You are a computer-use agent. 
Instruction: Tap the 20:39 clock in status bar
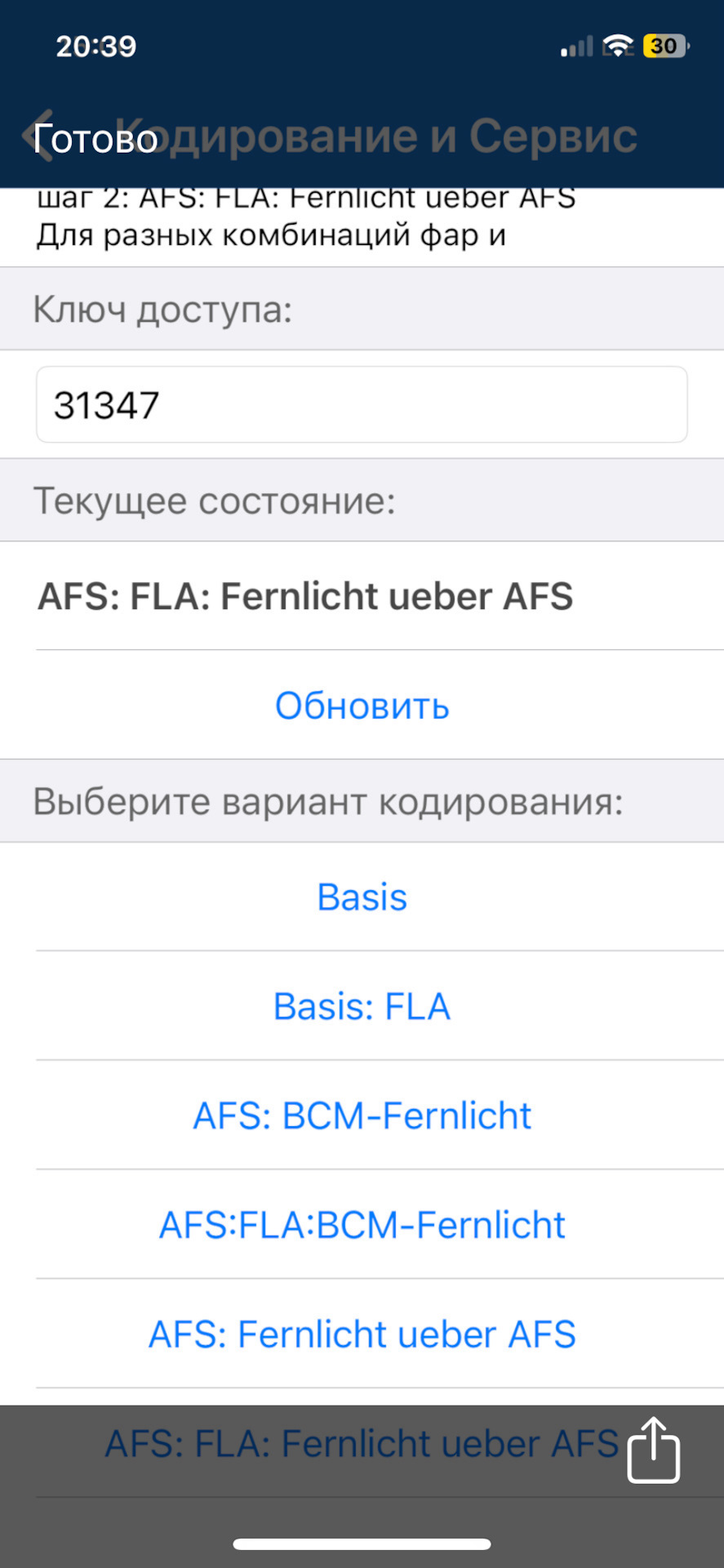pyautogui.click(x=96, y=47)
